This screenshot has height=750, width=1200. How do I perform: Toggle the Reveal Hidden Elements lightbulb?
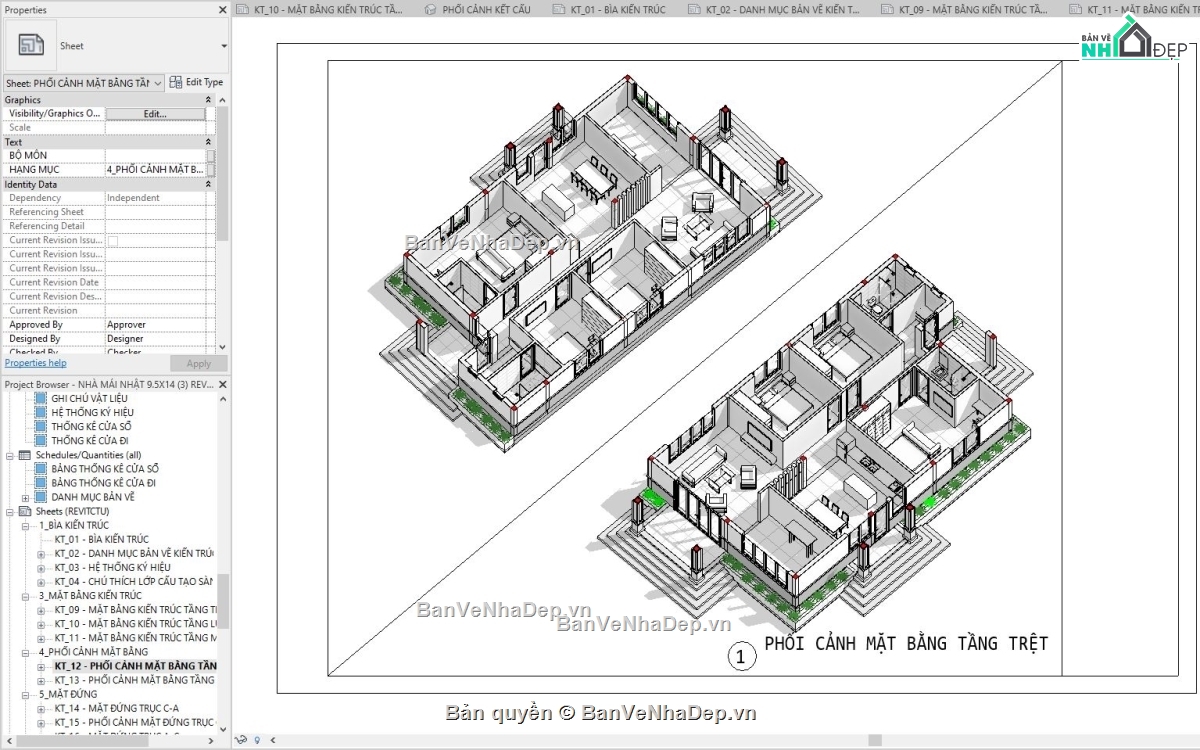pyautogui.click(x=257, y=740)
